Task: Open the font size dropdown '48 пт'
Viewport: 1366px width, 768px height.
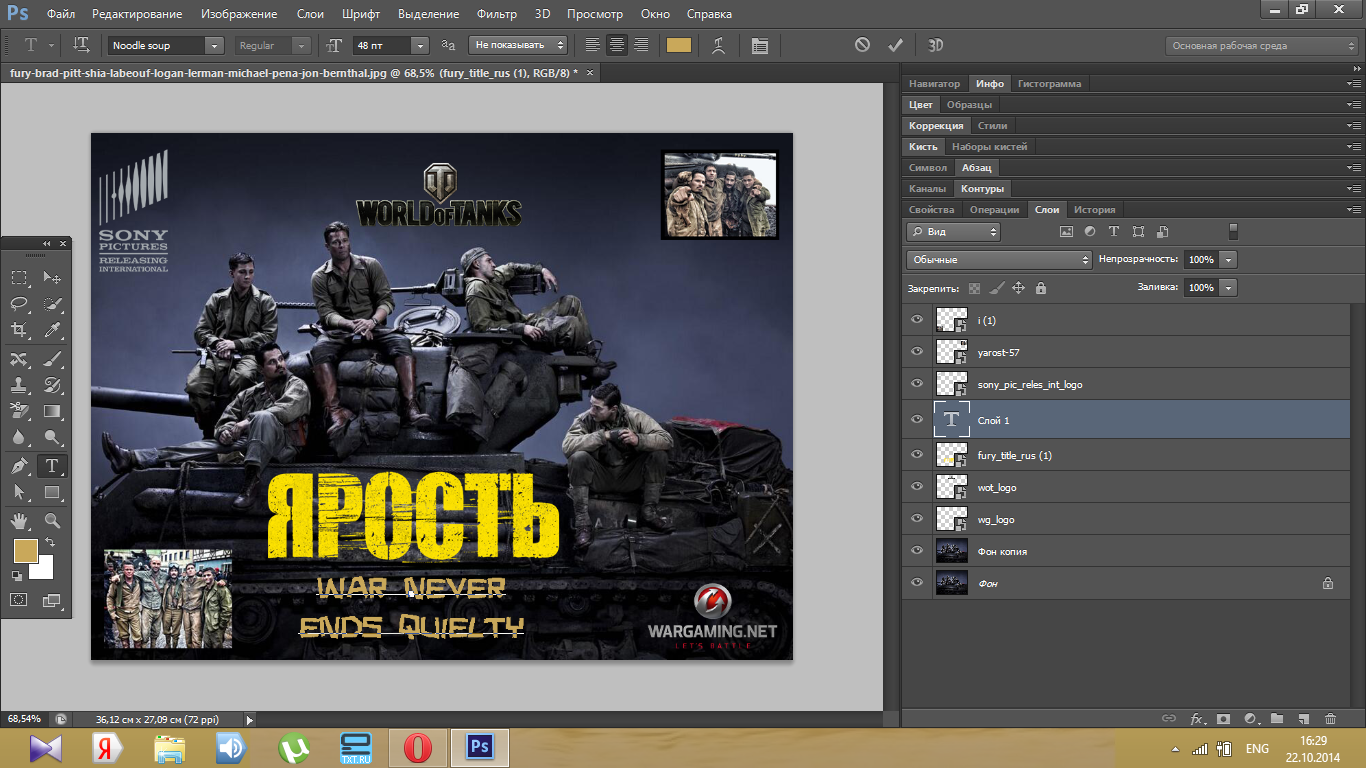Action: tap(420, 45)
